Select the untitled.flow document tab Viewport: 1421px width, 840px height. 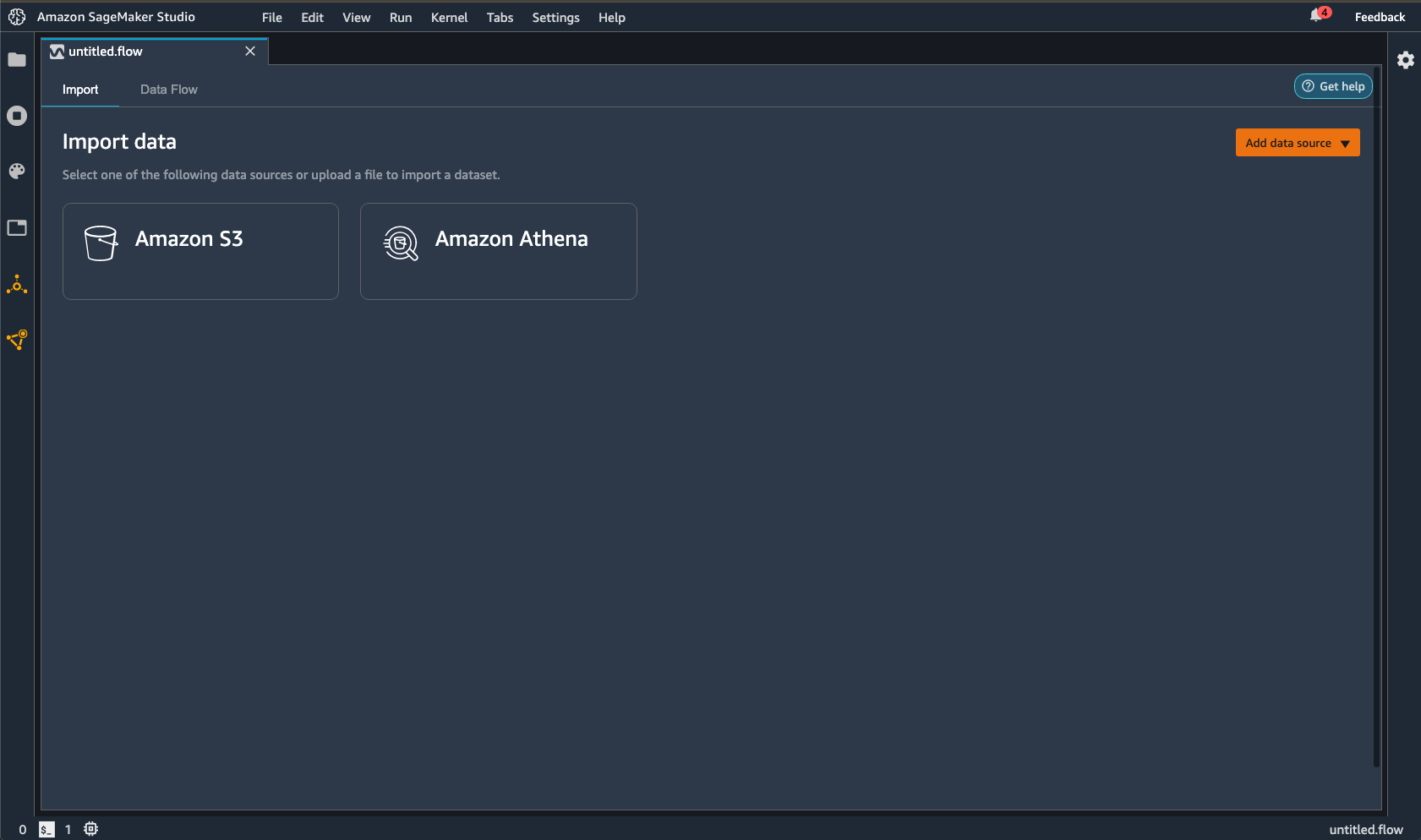click(107, 51)
